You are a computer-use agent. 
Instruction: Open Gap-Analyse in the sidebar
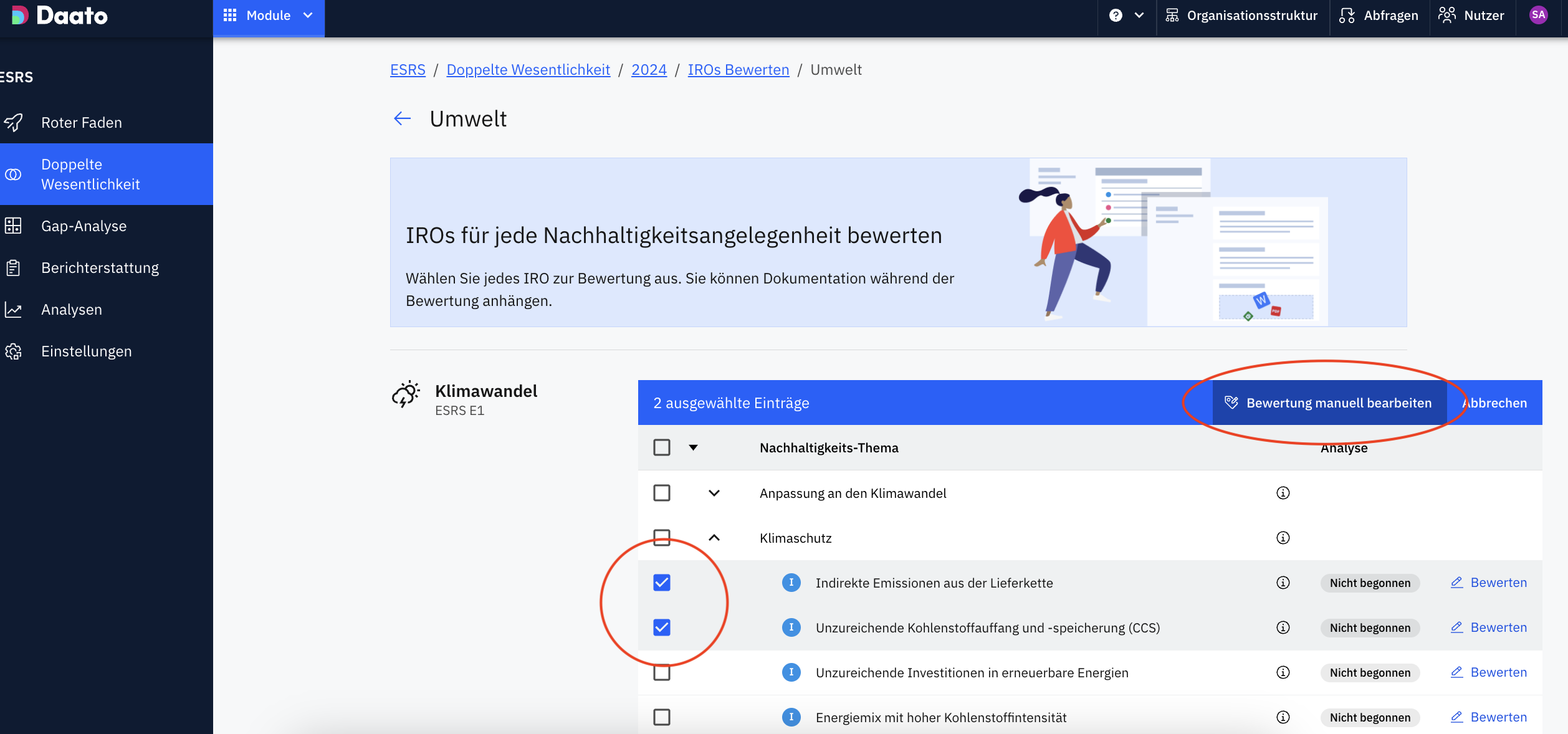click(x=84, y=226)
